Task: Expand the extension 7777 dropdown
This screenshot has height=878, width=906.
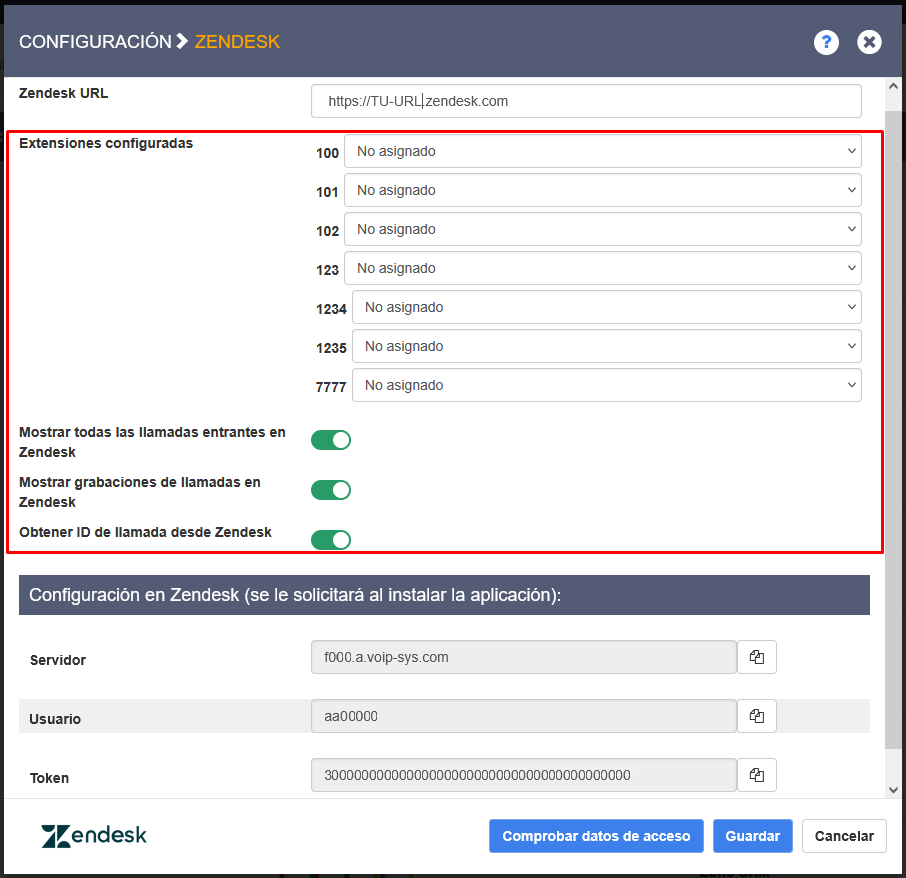Action: (x=606, y=385)
